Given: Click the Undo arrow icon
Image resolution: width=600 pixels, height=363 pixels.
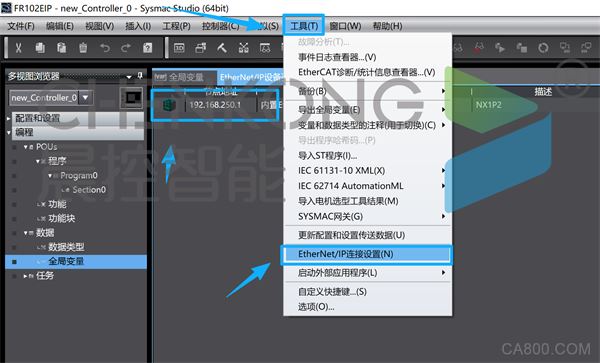Looking at the screenshot, I should 104,48.
